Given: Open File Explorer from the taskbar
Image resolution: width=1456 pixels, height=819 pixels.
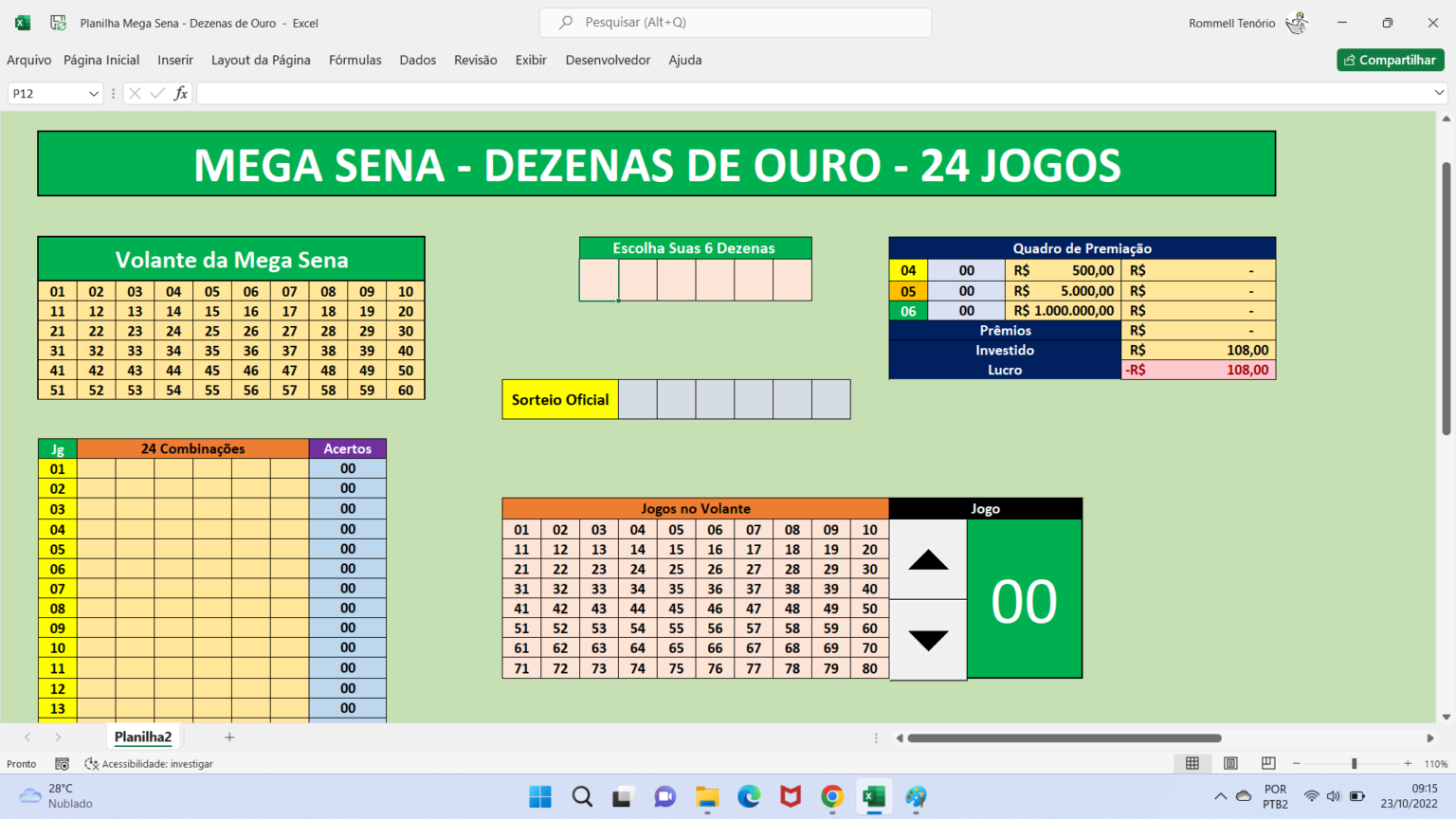Looking at the screenshot, I should tap(707, 796).
